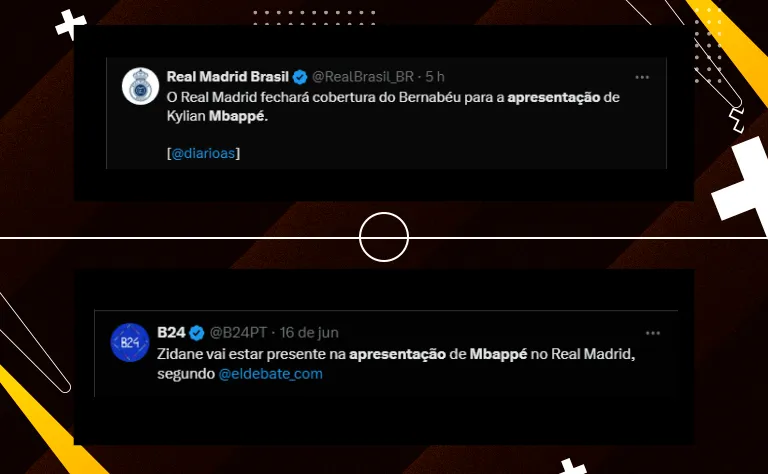The image size is (768, 474).
Task: Click the @RealBrasil_BR handle
Action: tap(363, 77)
